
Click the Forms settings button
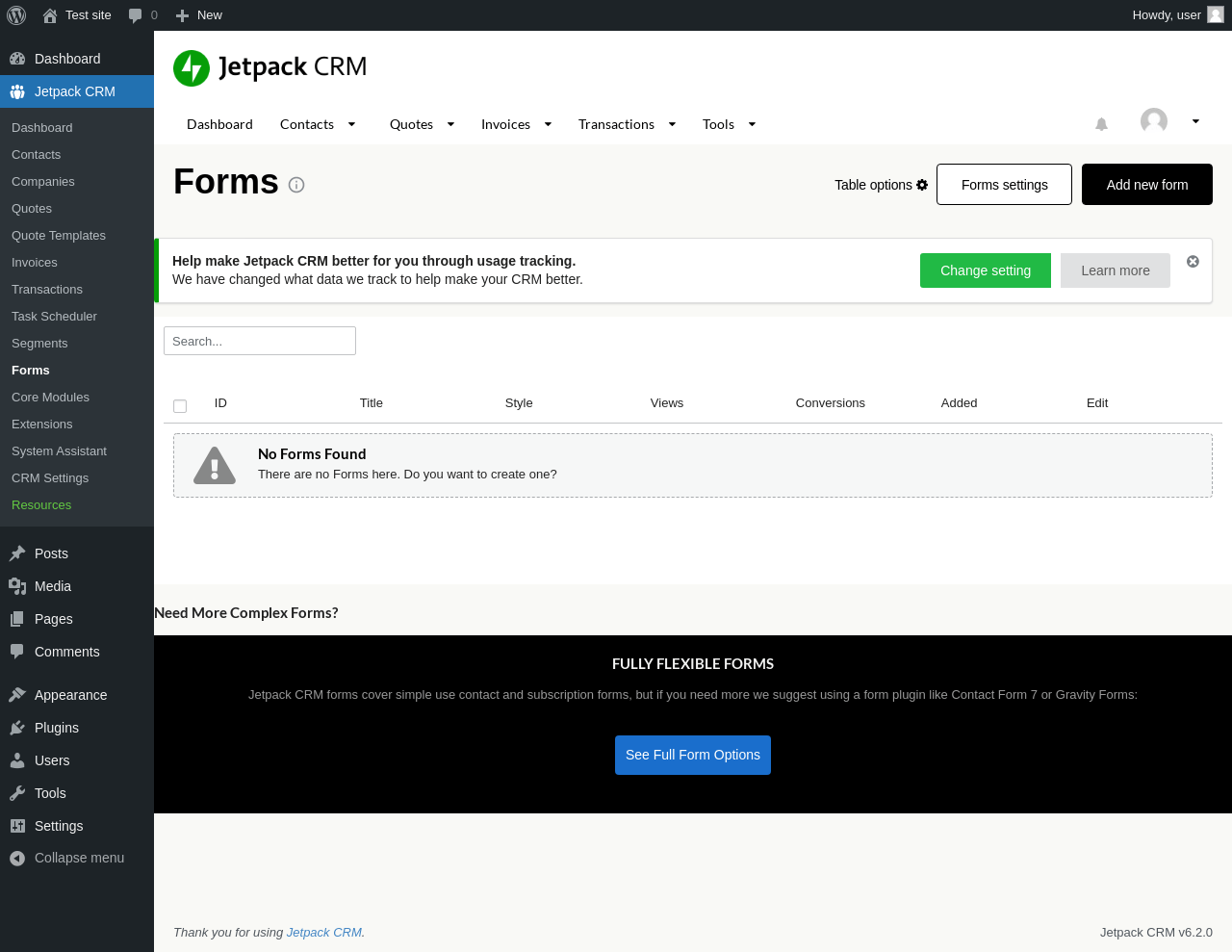[x=1004, y=185]
